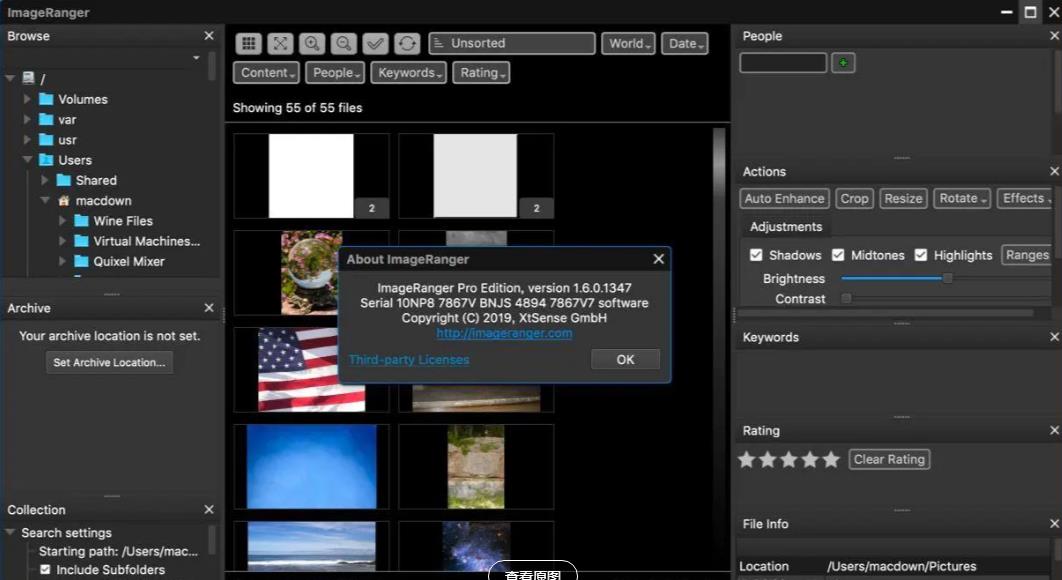Zoom in on thumbnails
Screen dimensions: 1062x580
point(312,43)
